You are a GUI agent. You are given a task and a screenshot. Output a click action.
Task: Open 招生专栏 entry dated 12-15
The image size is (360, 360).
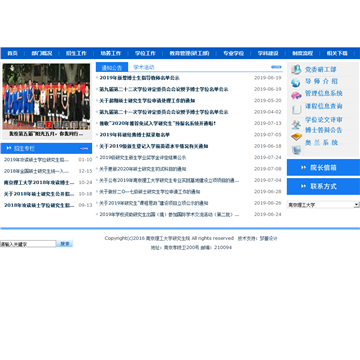36,171
